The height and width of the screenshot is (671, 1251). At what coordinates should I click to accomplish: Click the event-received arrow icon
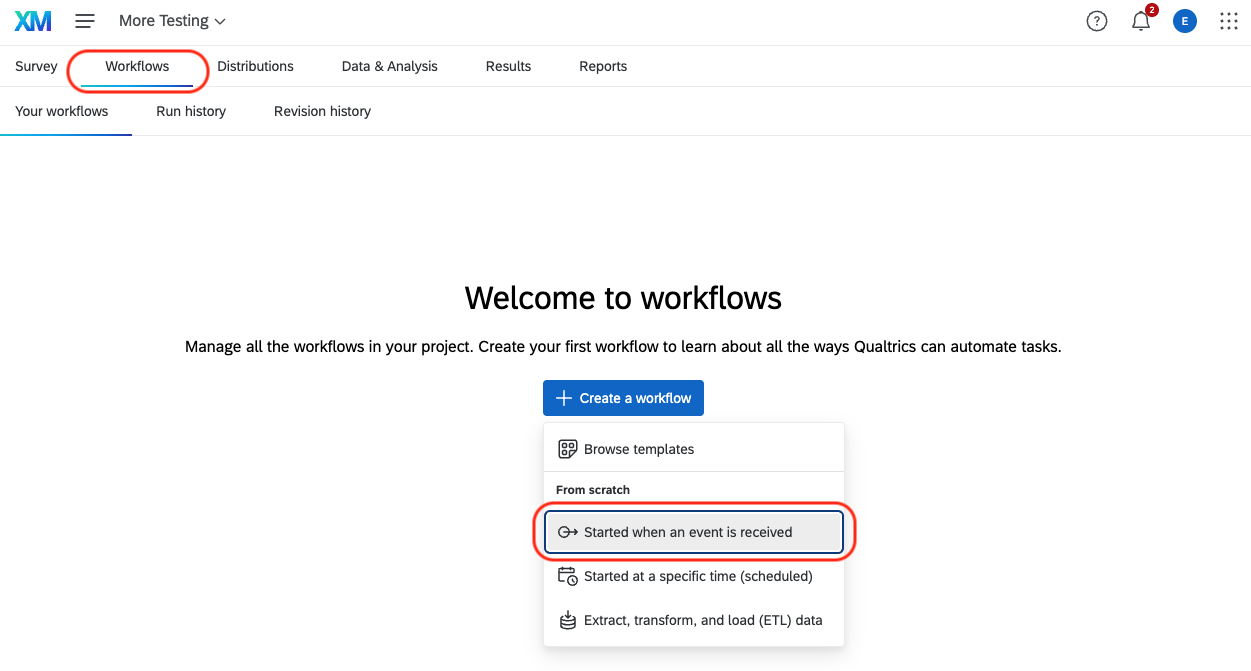568,532
